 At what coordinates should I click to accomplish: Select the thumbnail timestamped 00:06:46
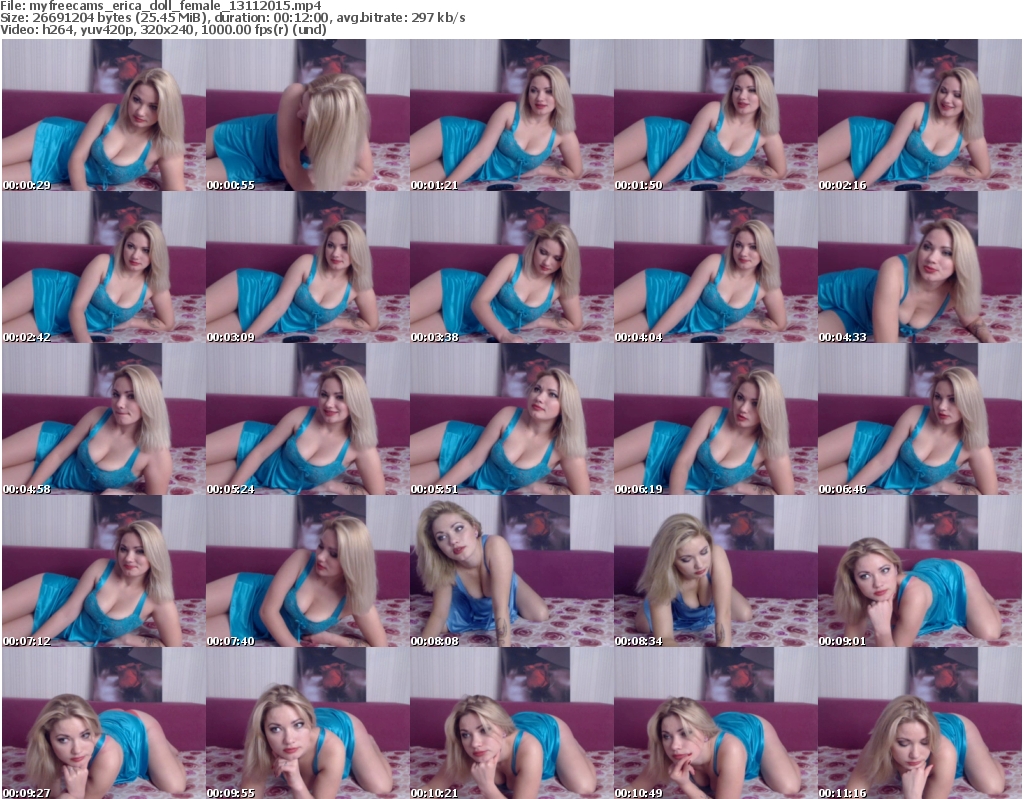click(x=920, y=419)
